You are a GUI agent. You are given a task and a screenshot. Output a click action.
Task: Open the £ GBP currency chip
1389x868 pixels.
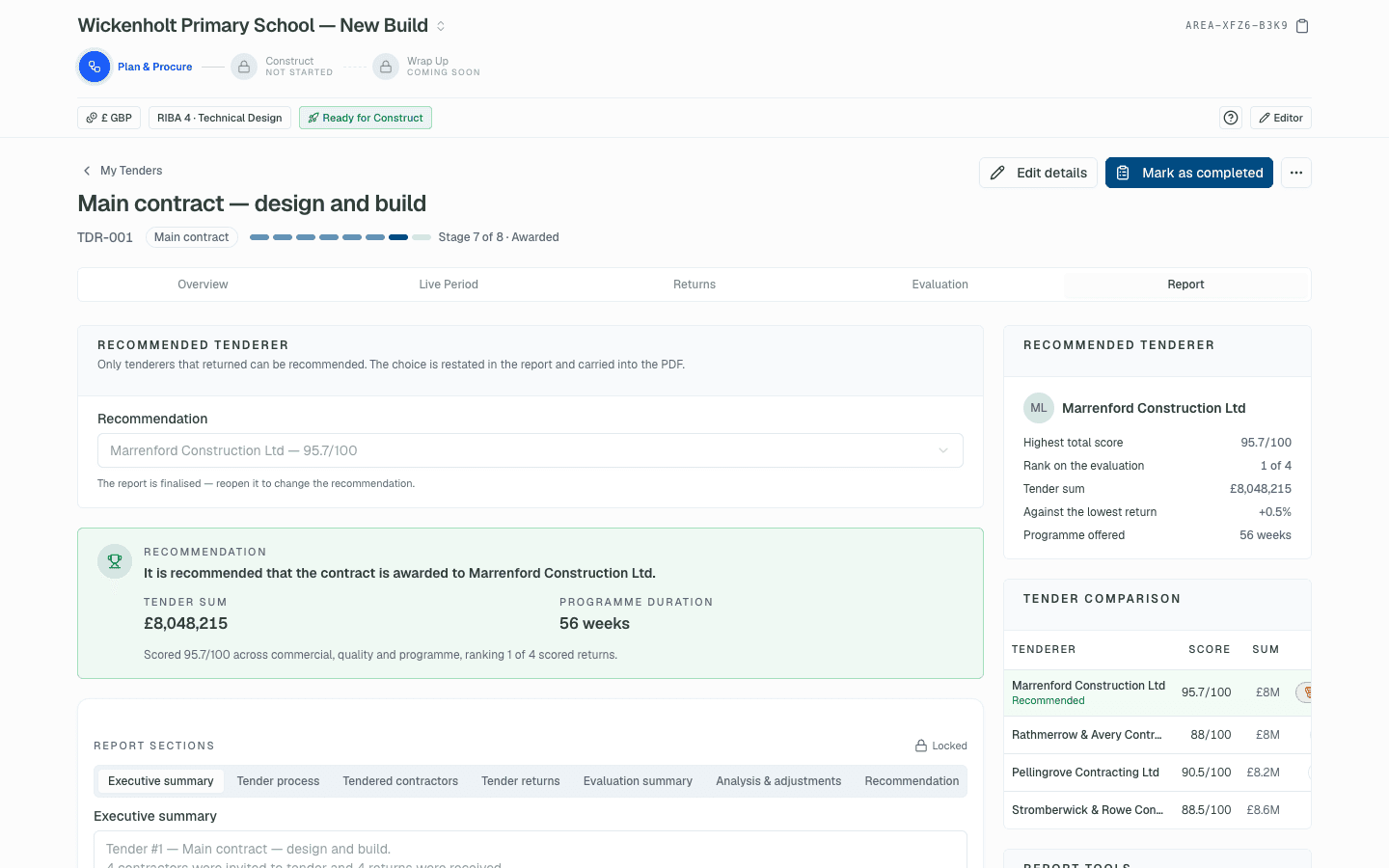point(109,118)
